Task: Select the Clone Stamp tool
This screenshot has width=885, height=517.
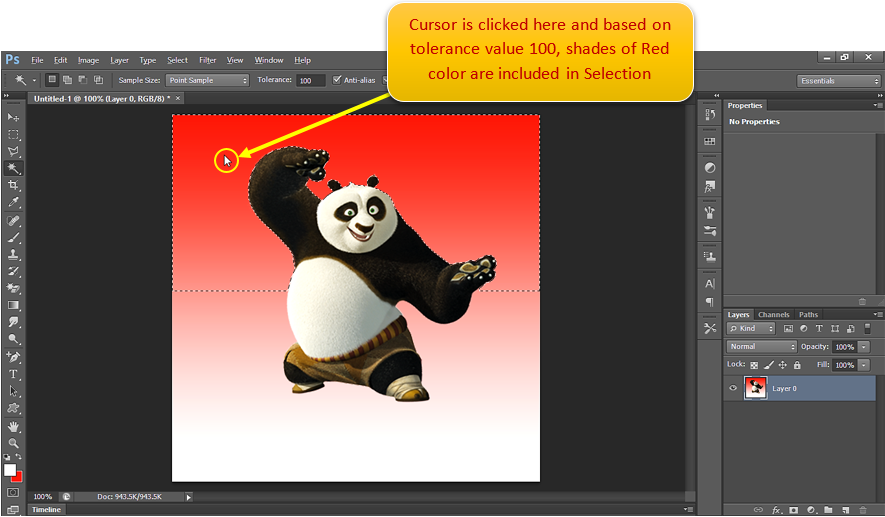Action: [13, 255]
